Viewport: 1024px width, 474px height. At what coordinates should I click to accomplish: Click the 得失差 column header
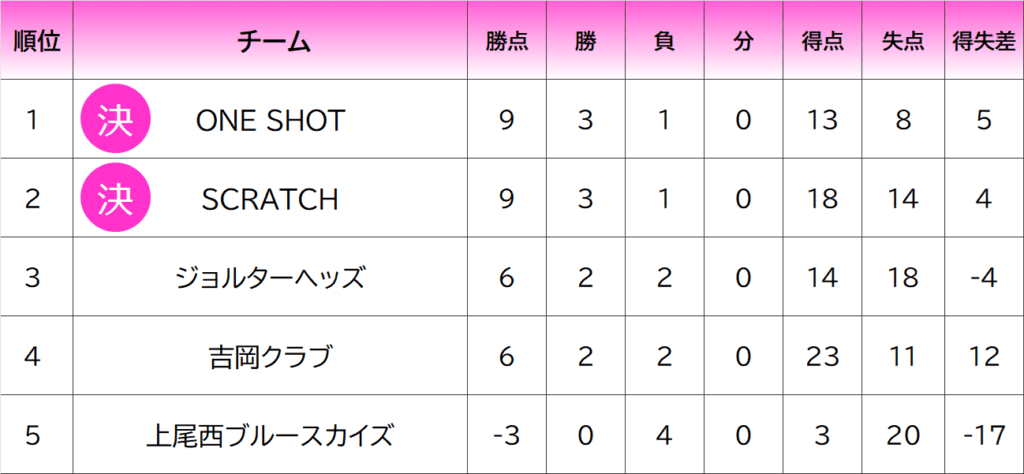pyautogui.click(x=984, y=40)
